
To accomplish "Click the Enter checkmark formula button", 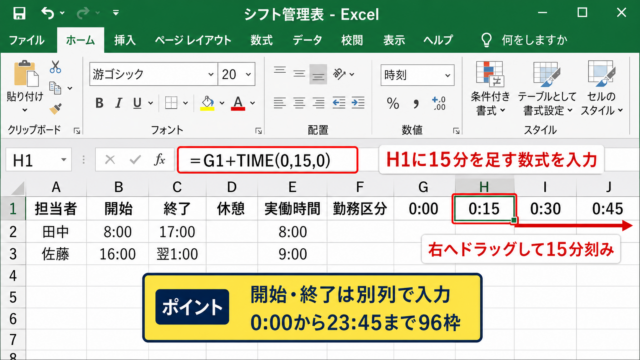I will pyautogui.click(x=135, y=160).
